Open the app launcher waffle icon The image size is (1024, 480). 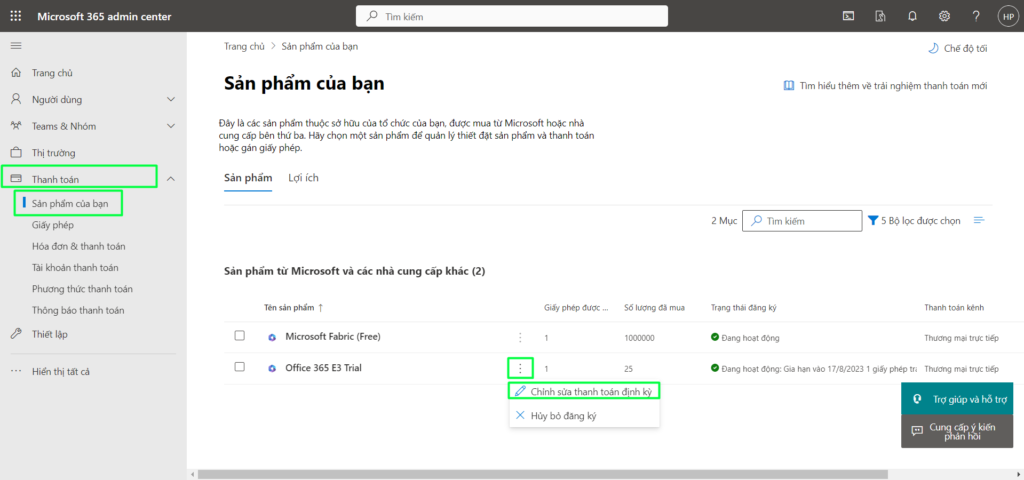tap(16, 16)
